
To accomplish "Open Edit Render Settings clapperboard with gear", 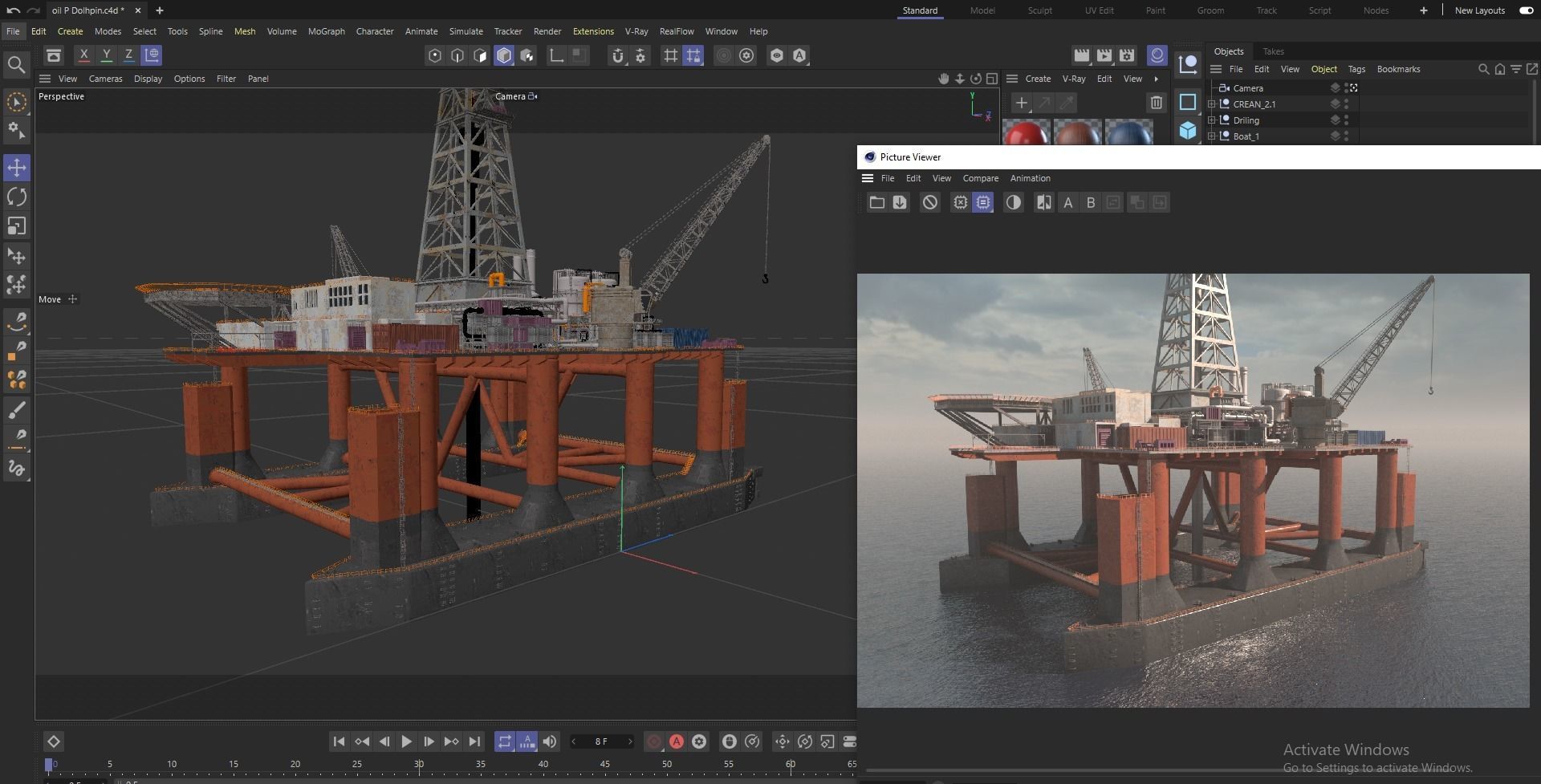I will click(1127, 55).
